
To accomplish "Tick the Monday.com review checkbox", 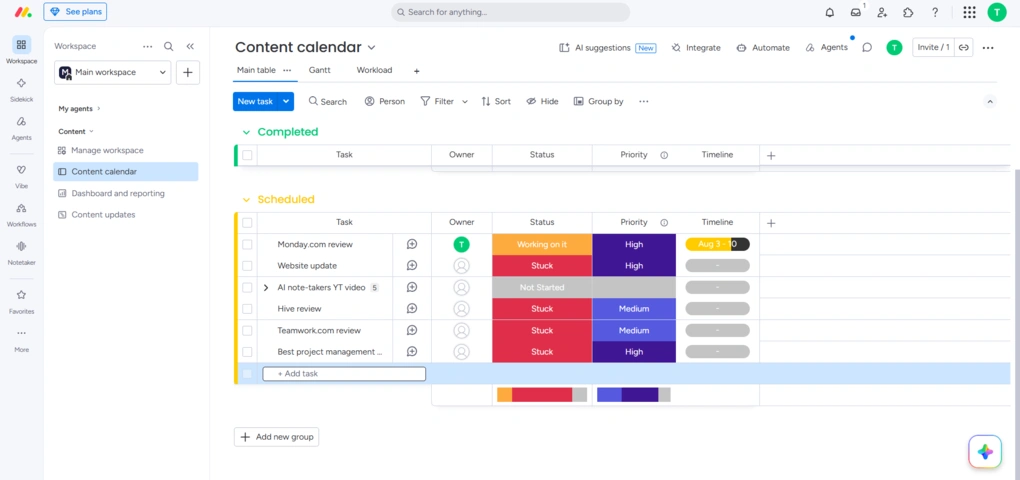I will click(x=247, y=245).
